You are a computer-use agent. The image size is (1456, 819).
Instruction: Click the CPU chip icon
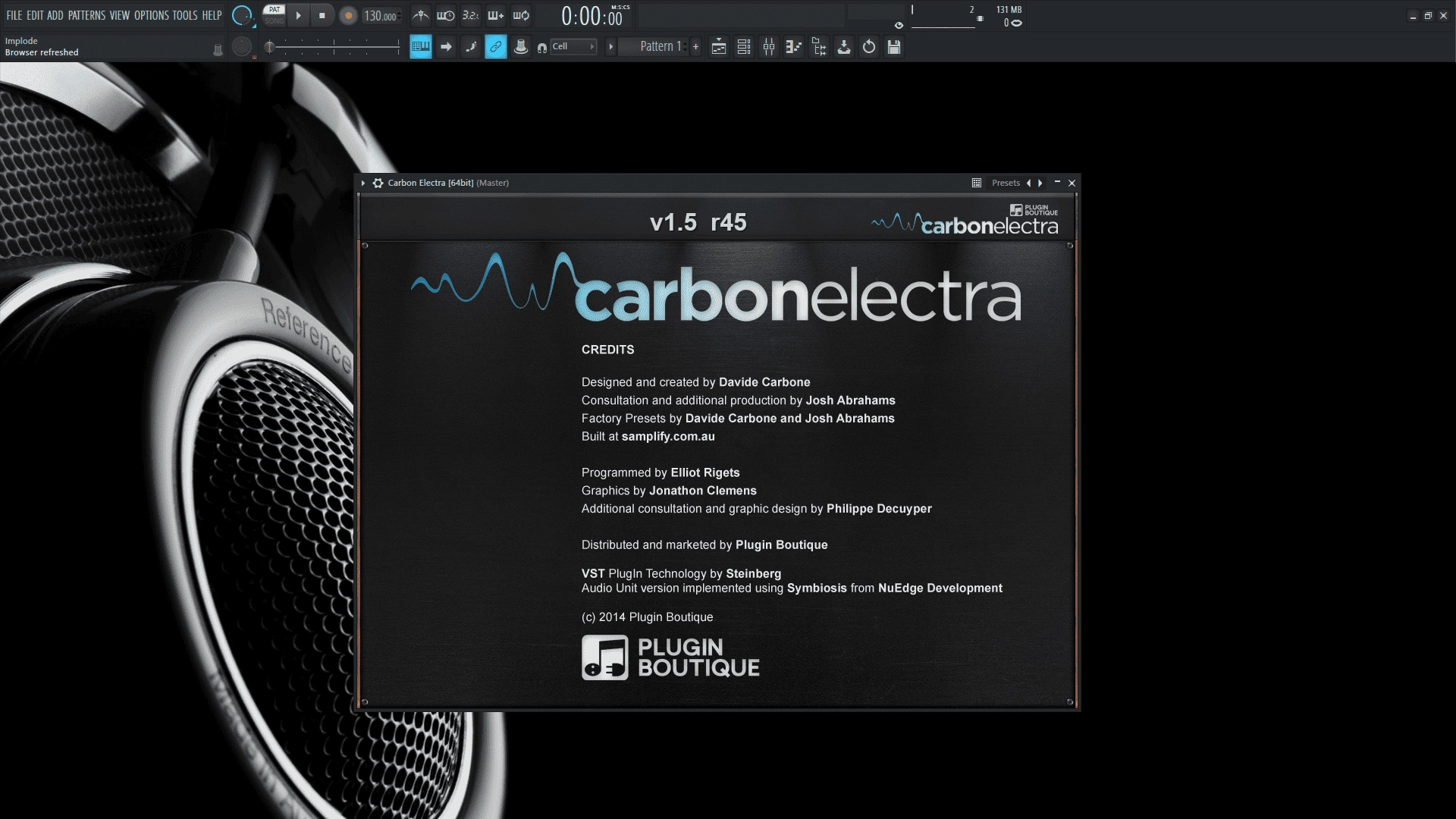(x=980, y=18)
